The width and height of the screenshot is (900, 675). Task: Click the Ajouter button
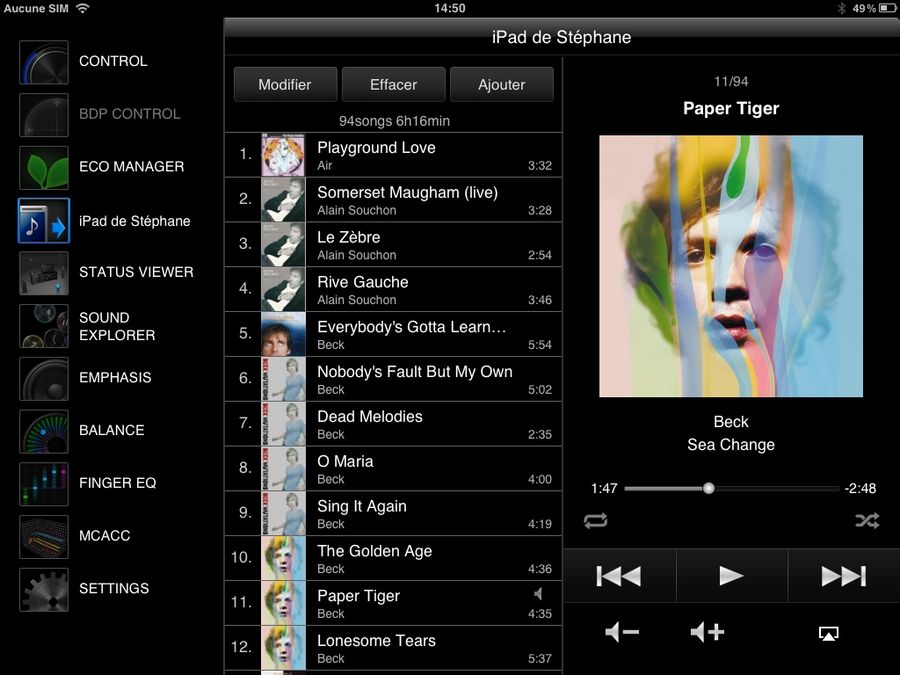tap(502, 84)
